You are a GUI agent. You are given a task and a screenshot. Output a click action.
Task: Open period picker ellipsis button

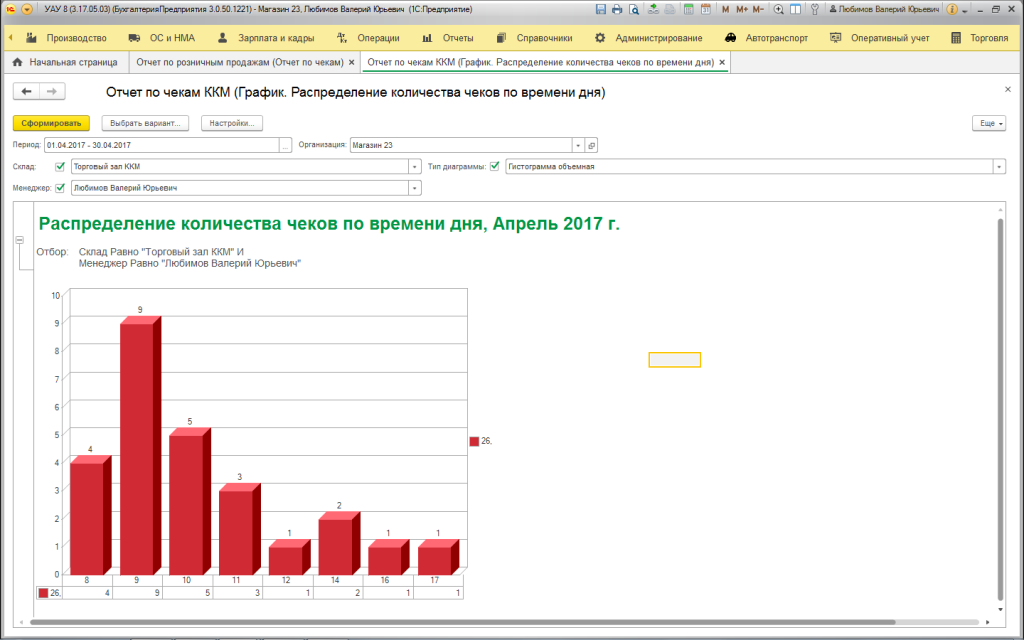coord(285,145)
